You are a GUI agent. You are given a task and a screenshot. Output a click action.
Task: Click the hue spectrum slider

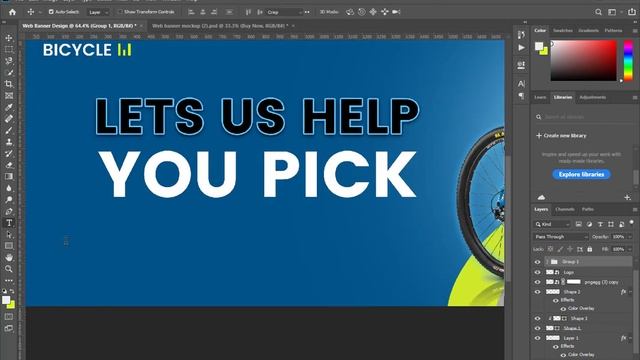click(x=628, y=60)
